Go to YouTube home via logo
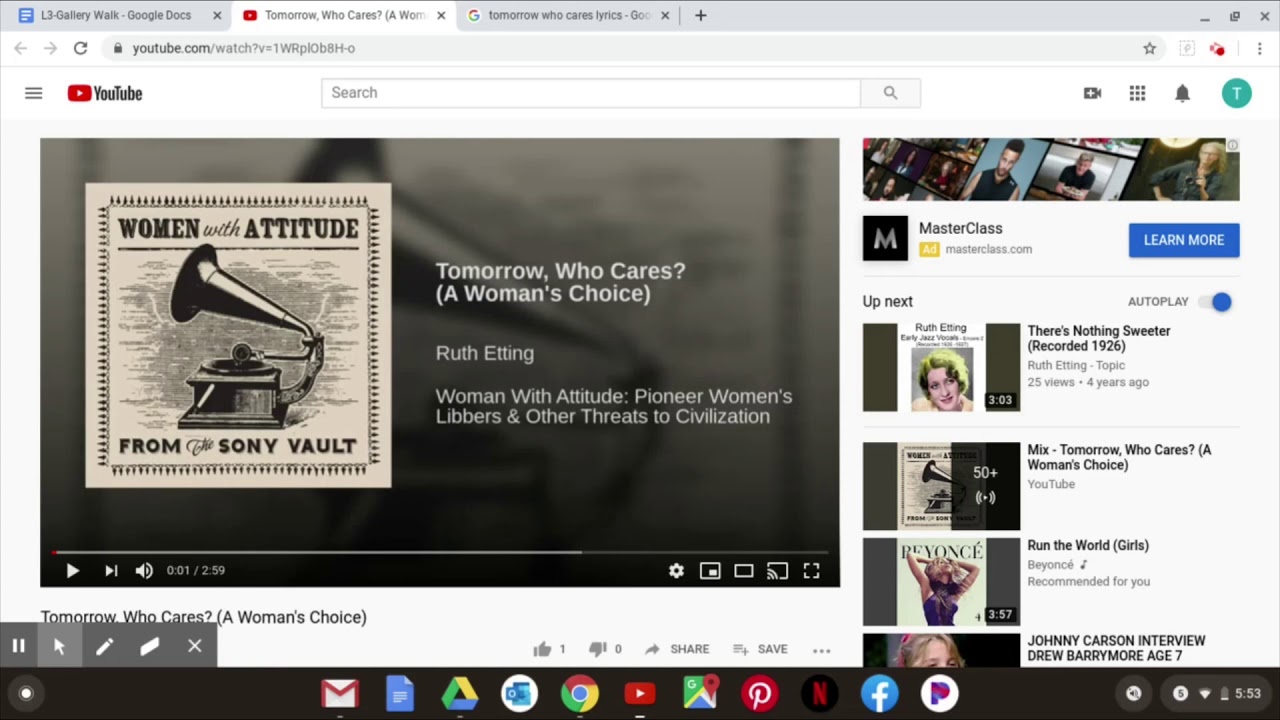 click(x=105, y=93)
